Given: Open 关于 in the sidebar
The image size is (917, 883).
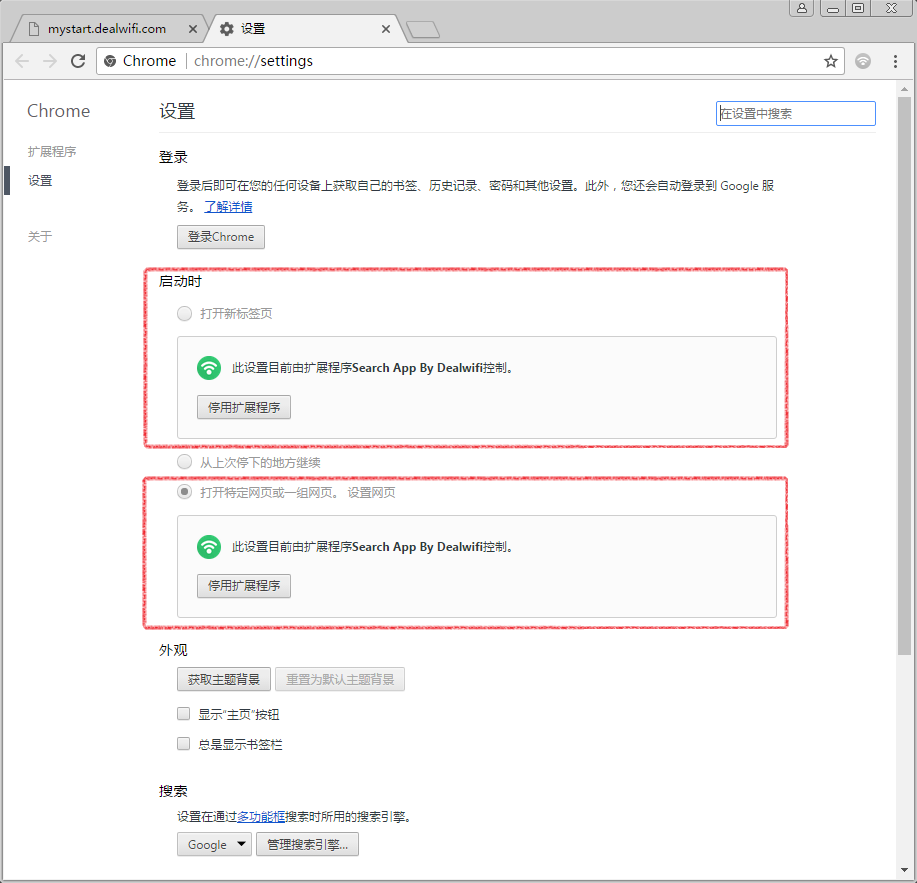Looking at the screenshot, I should point(40,236).
